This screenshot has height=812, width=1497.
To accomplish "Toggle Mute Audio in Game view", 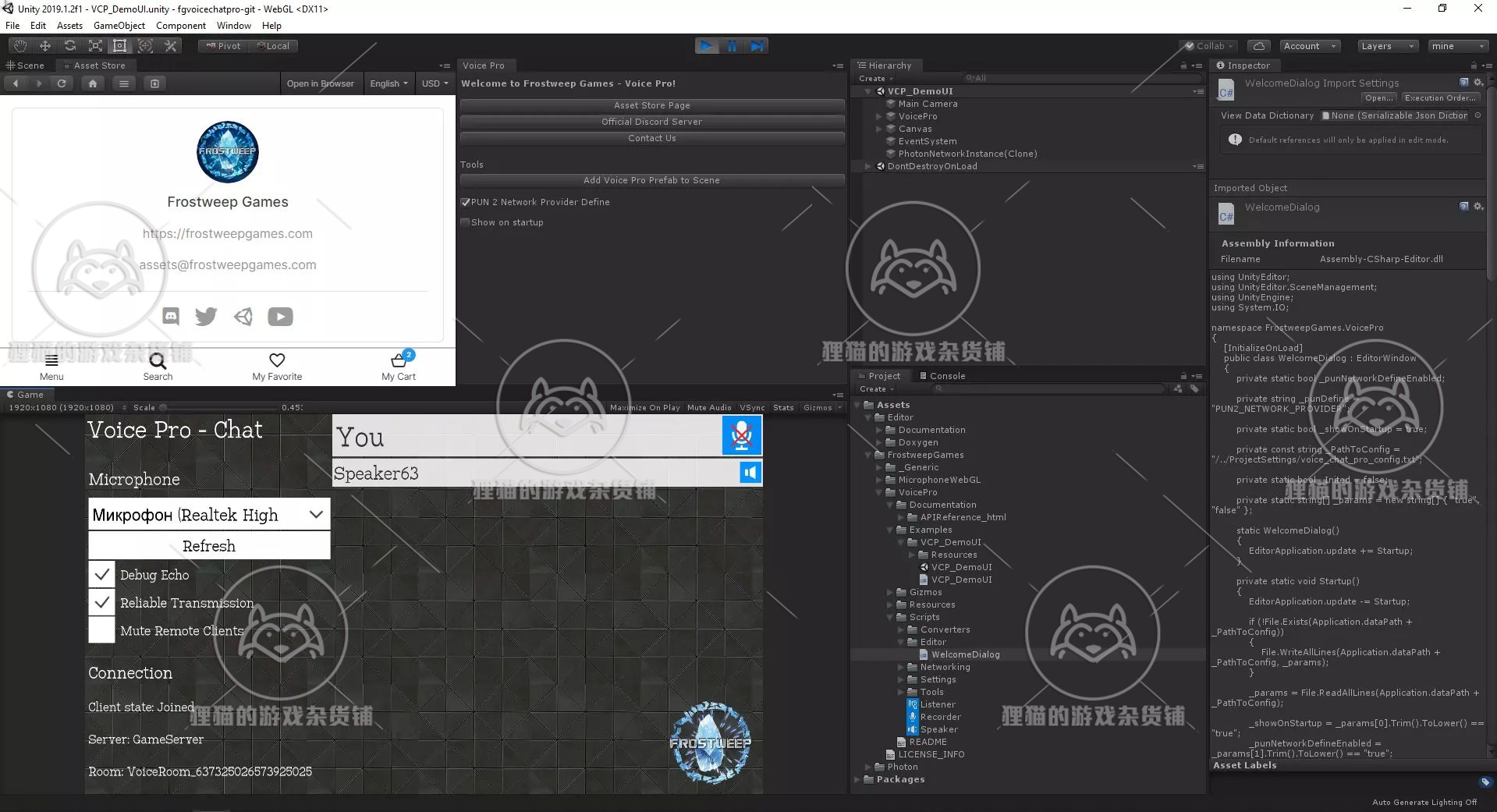I will [x=709, y=407].
